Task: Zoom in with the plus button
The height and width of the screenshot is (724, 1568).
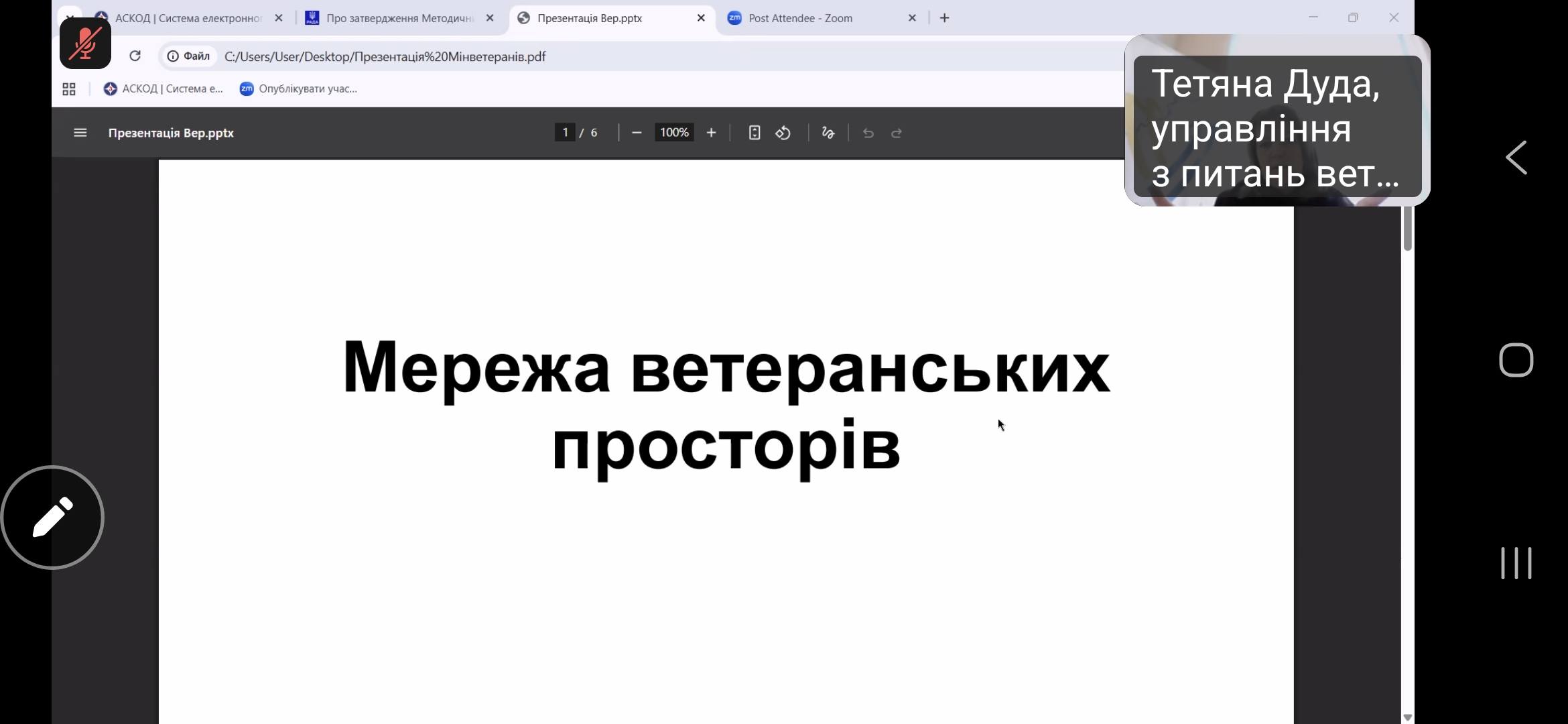Action: [711, 133]
